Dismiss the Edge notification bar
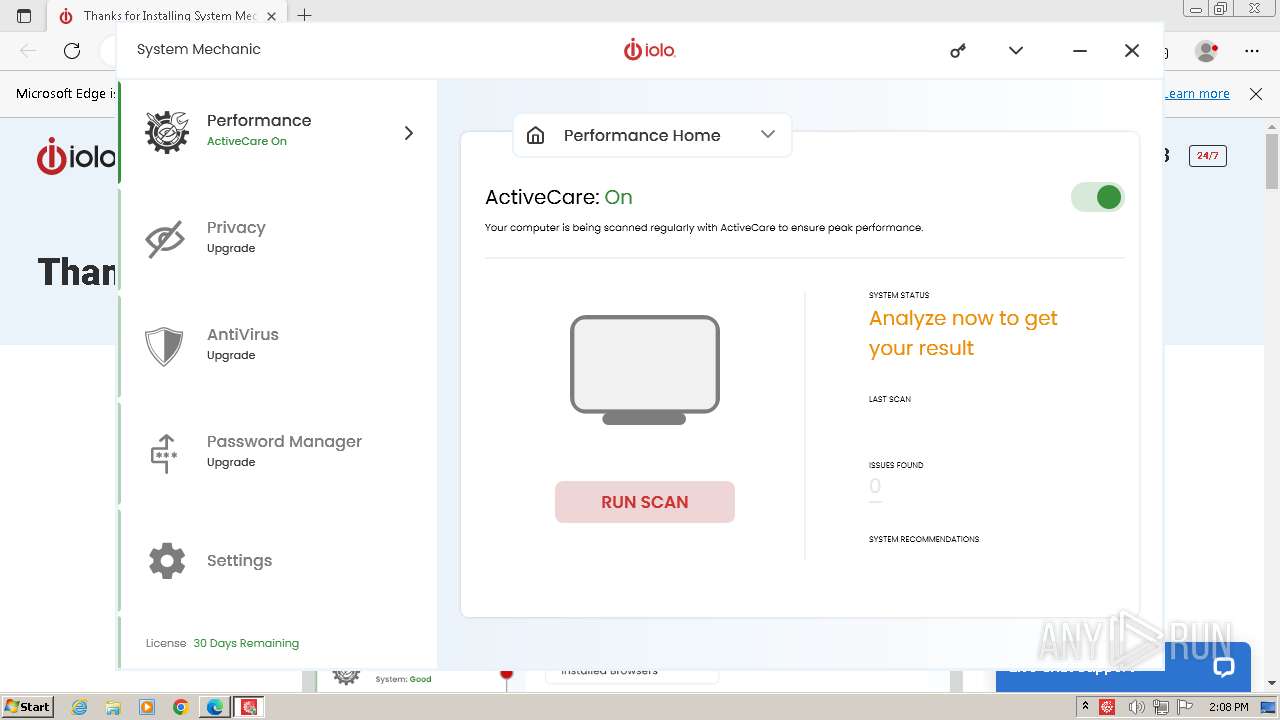Viewport: 1280px width, 720px height. coord(1256,93)
